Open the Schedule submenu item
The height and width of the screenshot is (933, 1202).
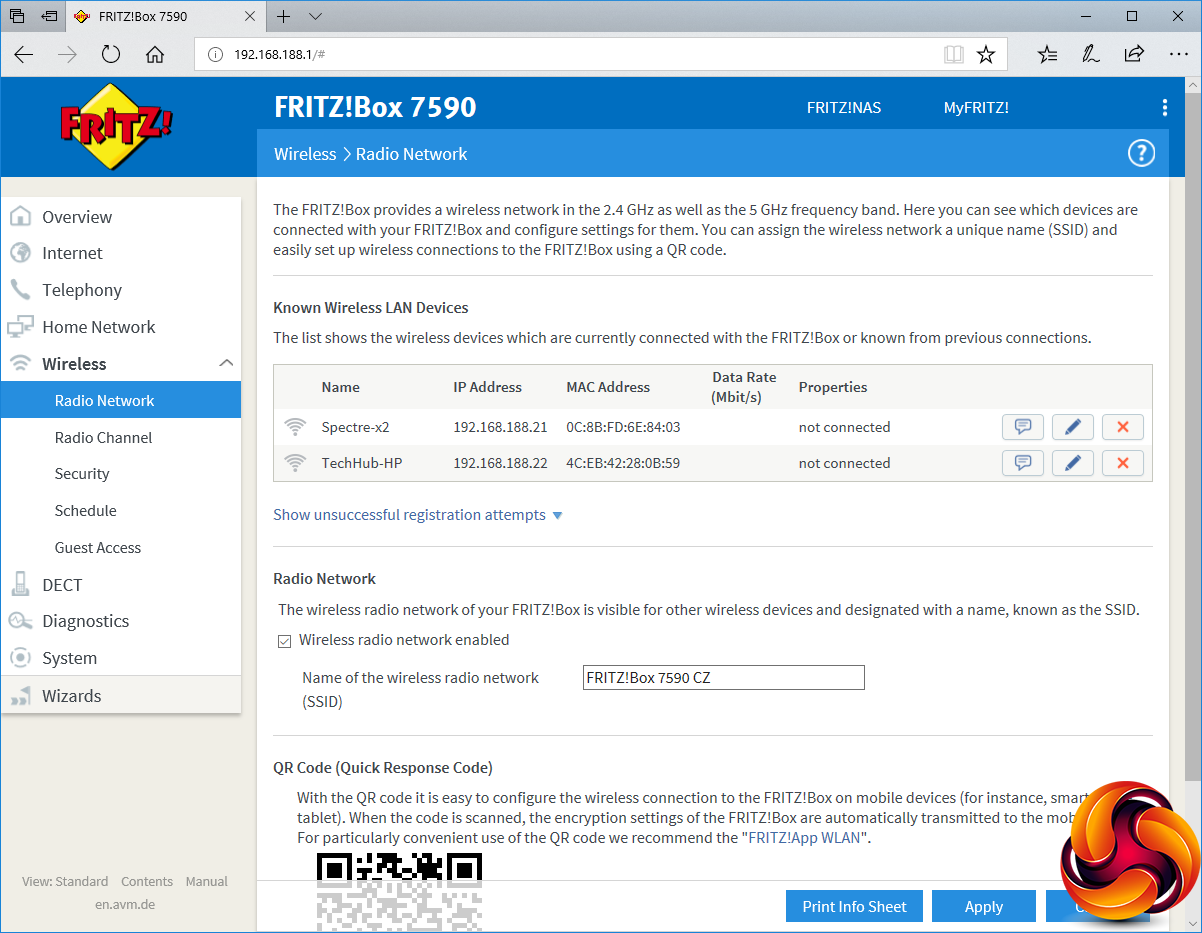121,511
